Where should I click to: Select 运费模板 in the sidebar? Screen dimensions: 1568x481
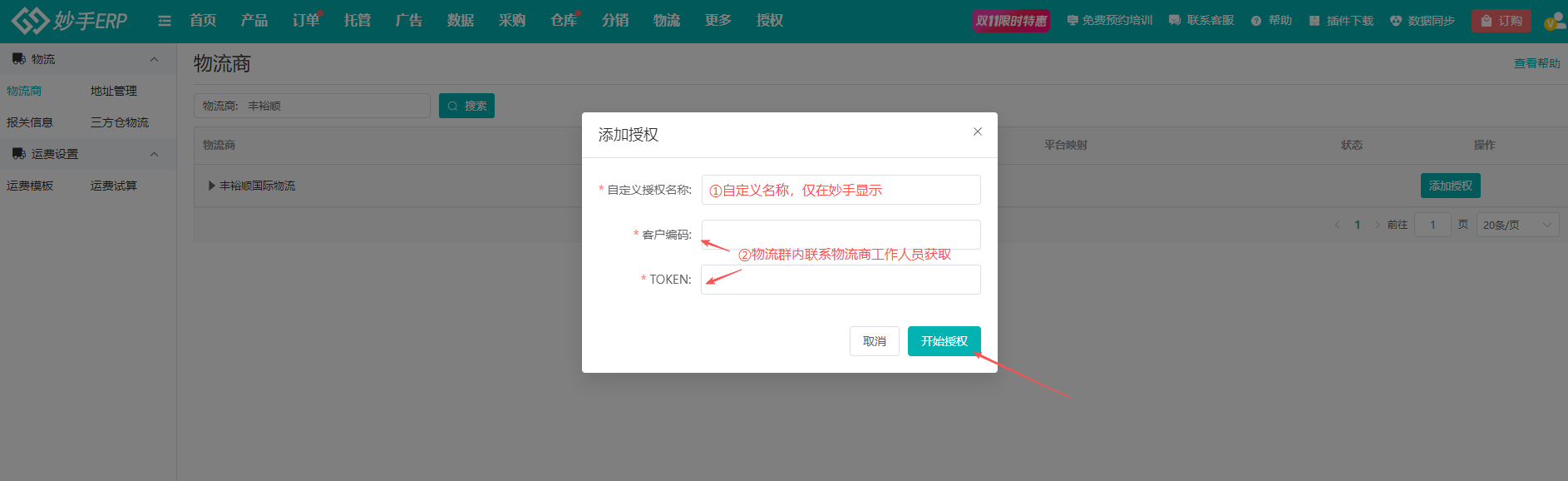[30, 186]
